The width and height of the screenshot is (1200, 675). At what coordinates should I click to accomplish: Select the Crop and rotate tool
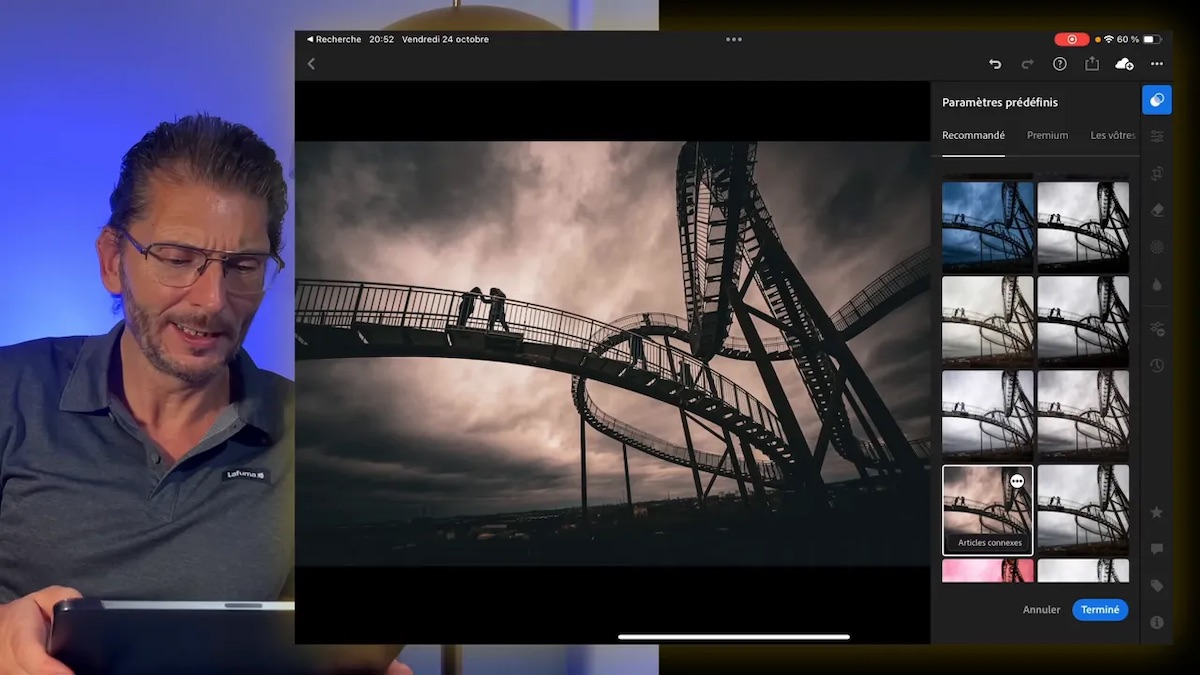point(1157,173)
